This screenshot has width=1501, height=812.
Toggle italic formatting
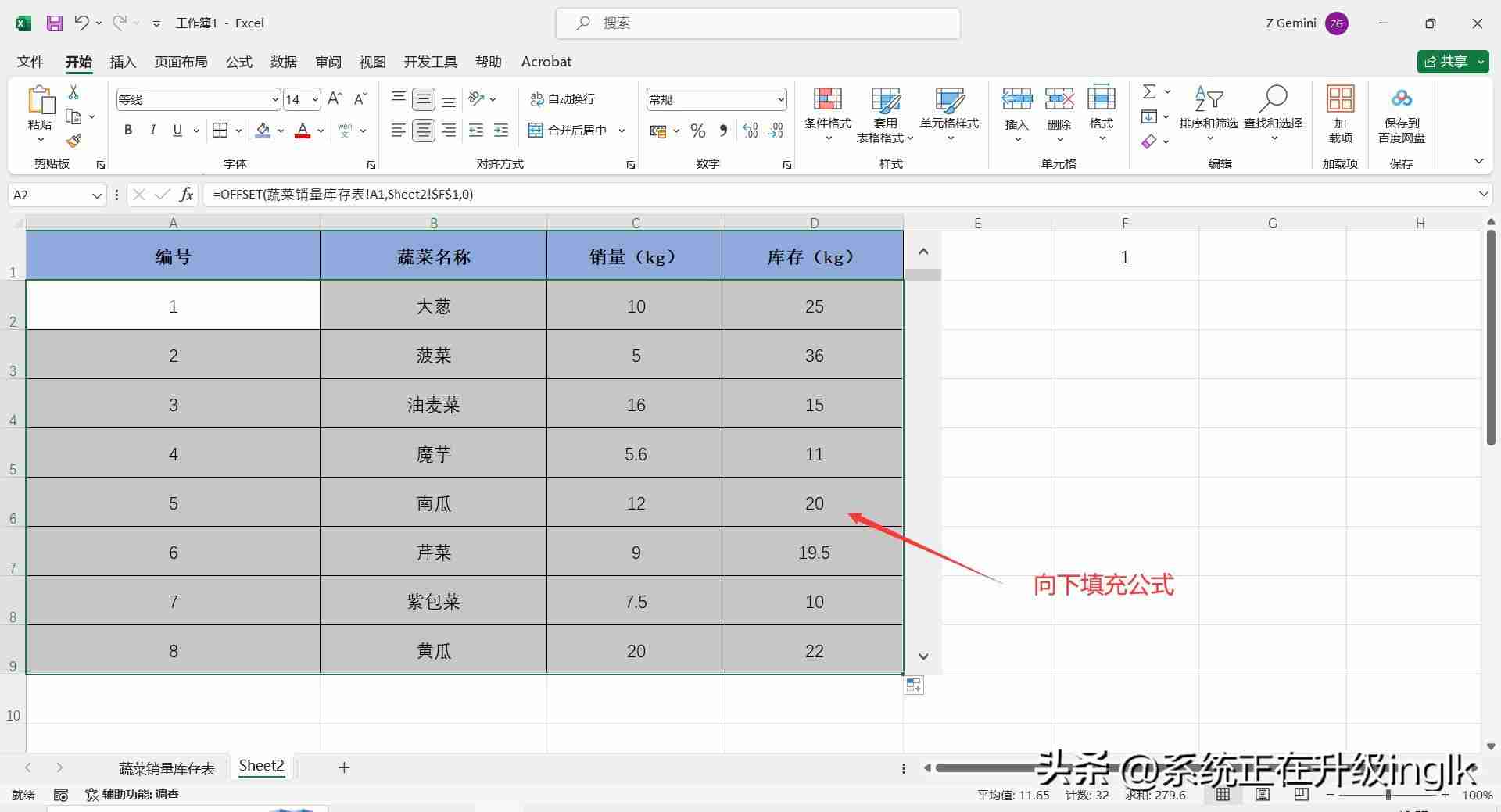[153, 130]
